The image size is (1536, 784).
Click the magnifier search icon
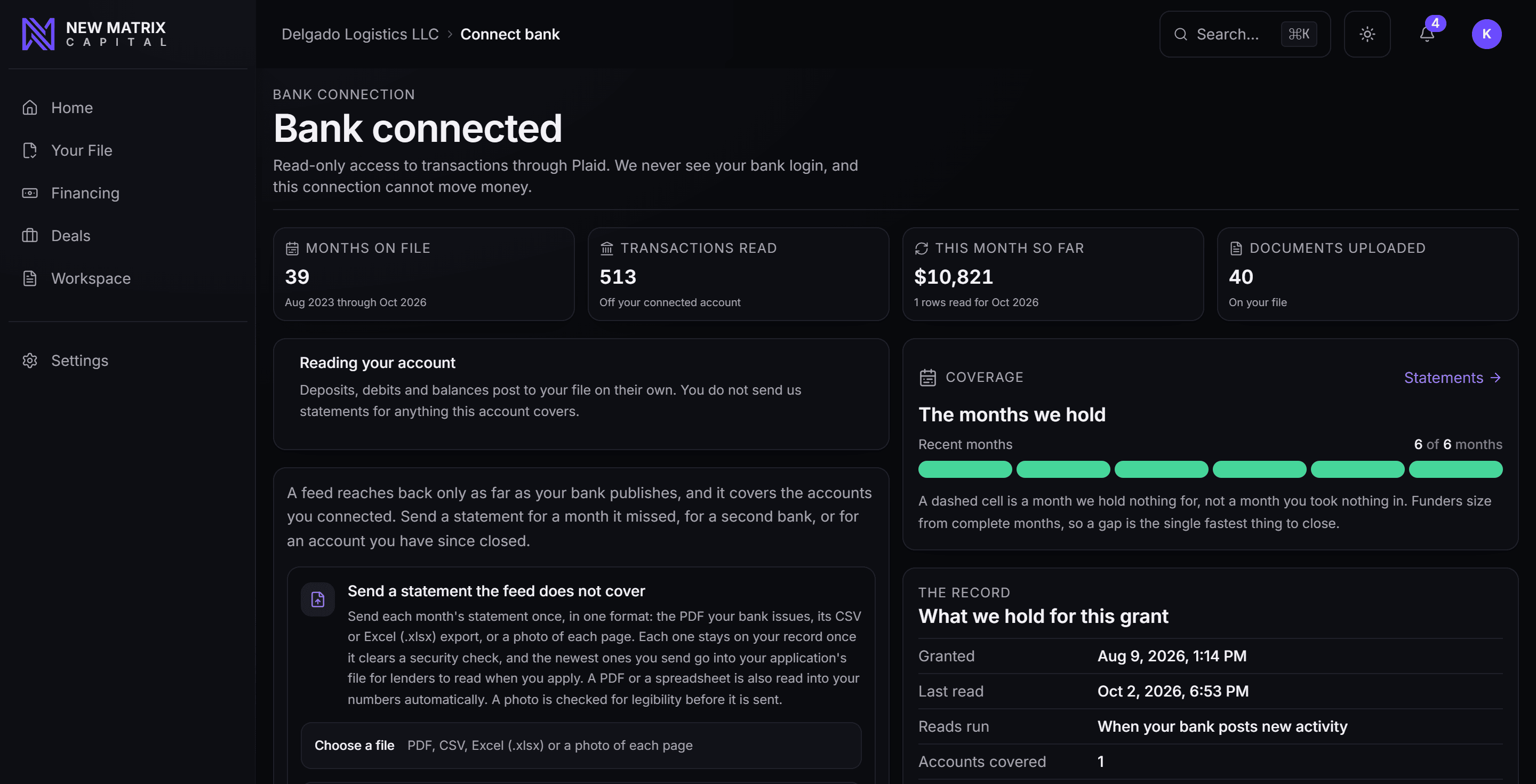[1180, 34]
